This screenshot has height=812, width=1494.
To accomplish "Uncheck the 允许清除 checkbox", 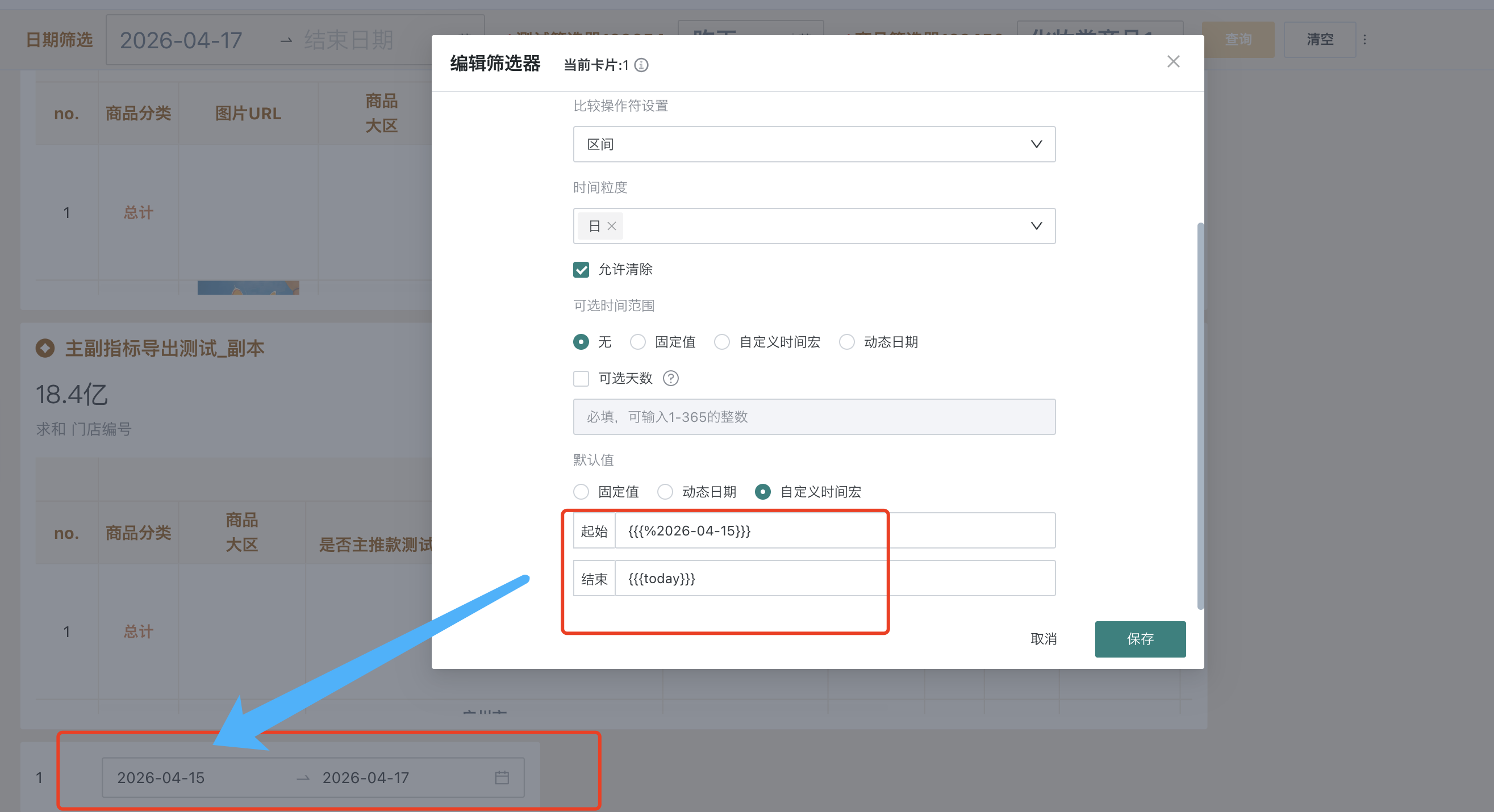I will tap(581, 270).
